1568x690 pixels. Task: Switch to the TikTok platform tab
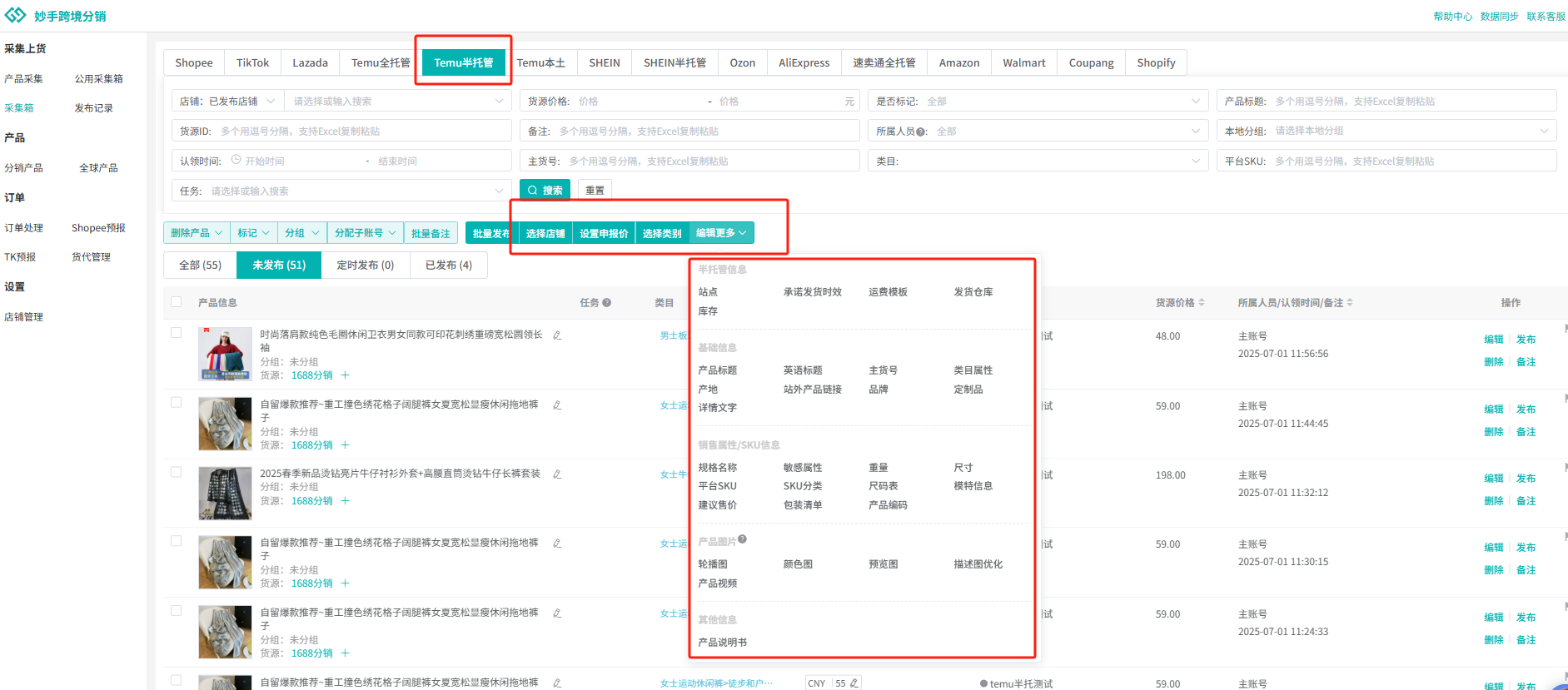[x=252, y=63]
